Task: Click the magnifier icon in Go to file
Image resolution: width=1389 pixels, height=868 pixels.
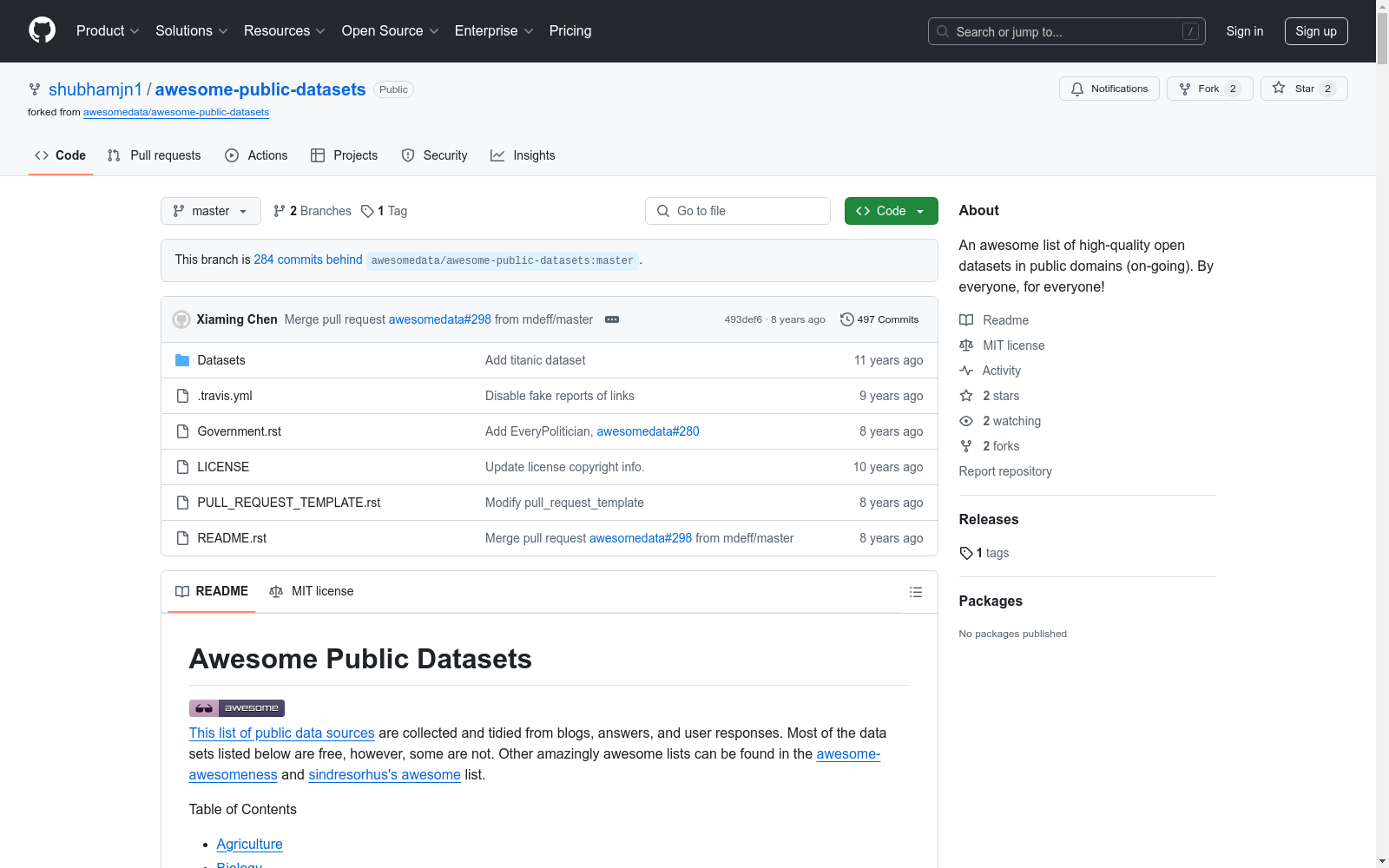Action: [663, 211]
